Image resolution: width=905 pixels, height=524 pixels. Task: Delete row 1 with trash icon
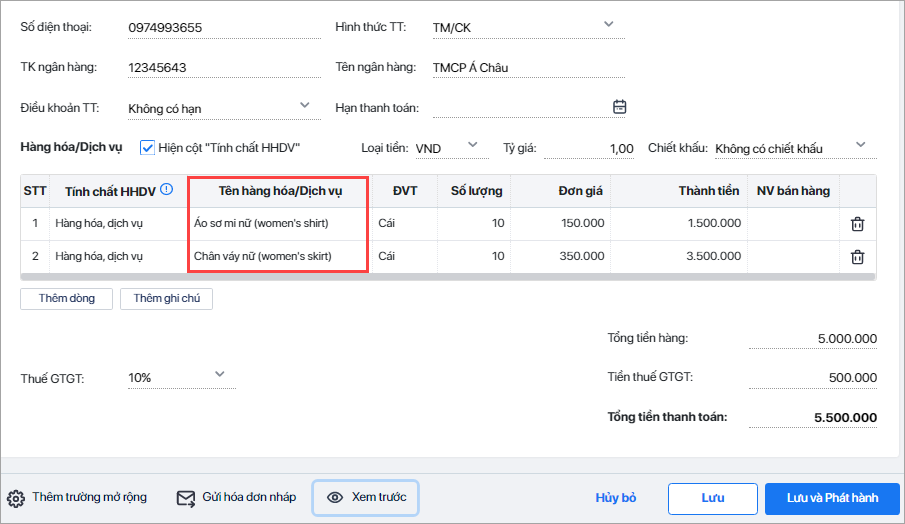[857, 224]
